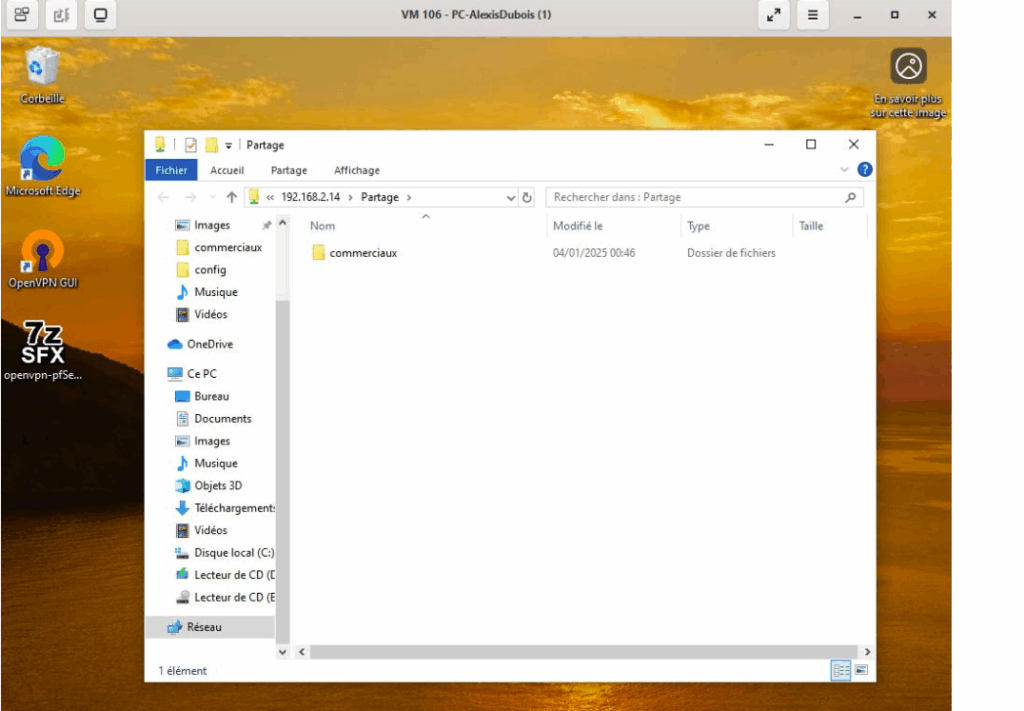The width and height of the screenshot is (1024, 711).
Task: Refresh the Partage folder view
Action: pyautogui.click(x=527, y=197)
